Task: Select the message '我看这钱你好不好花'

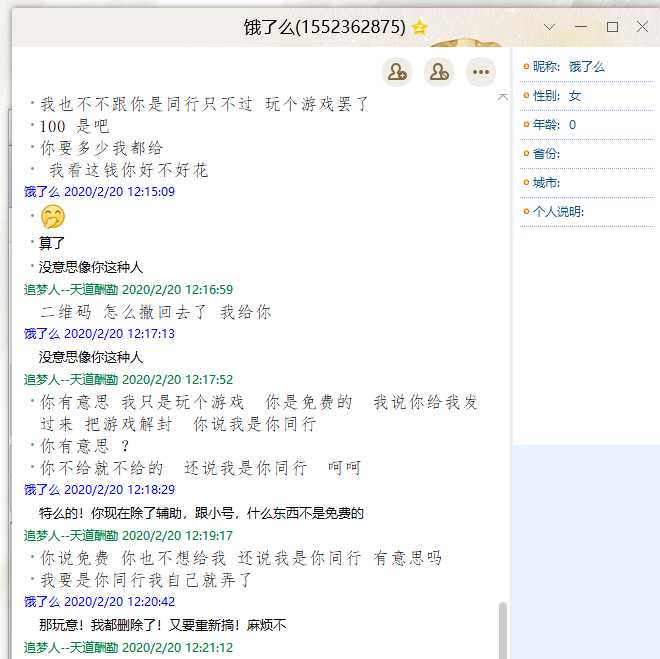Action: [x=128, y=170]
